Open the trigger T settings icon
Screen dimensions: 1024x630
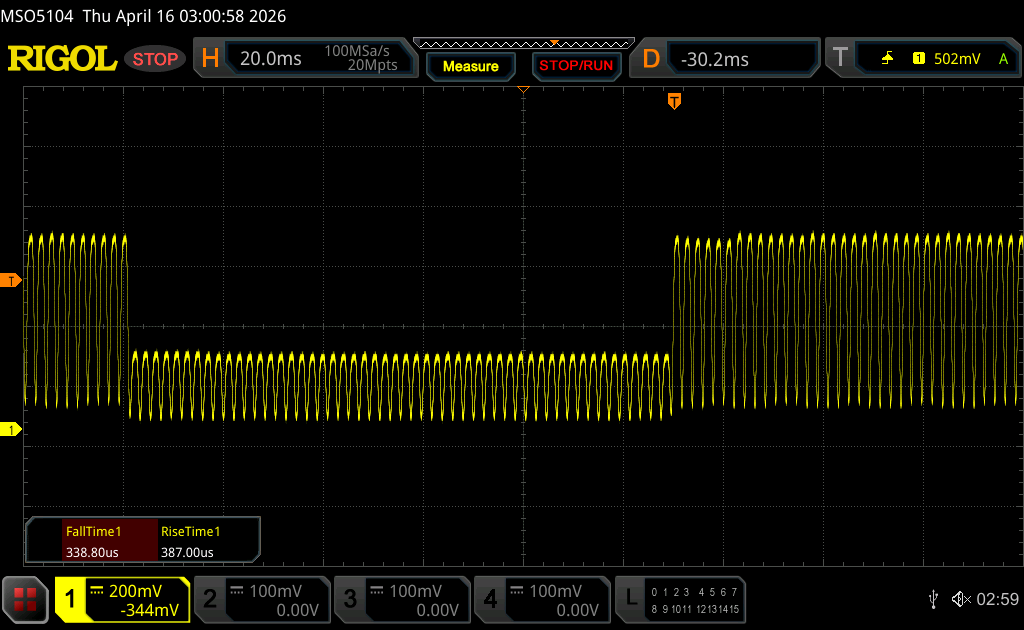[840, 59]
